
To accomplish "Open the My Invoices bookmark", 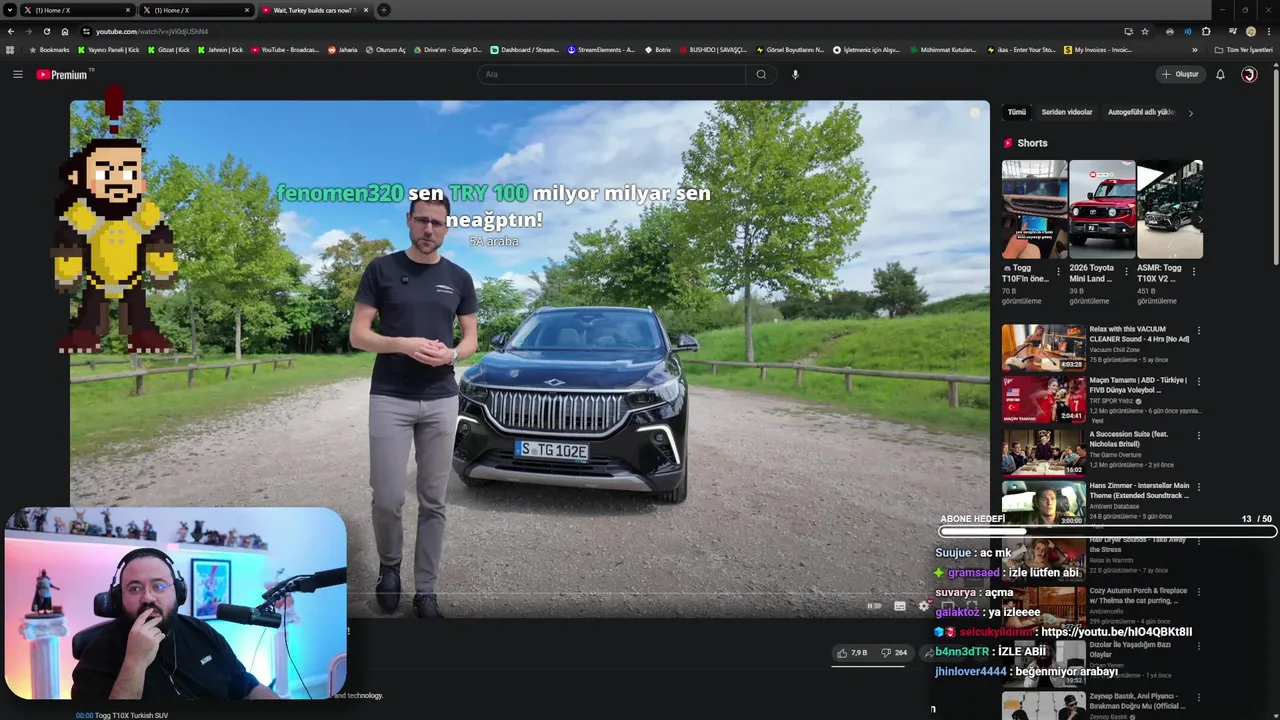I will (x=1098, y=49).
